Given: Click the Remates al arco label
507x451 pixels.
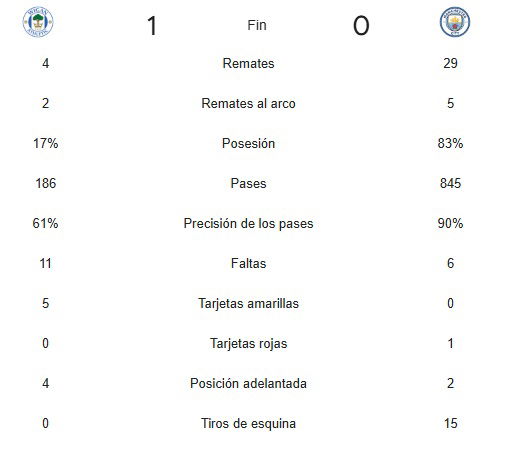Looking at the screenshot, I should 248,103.
